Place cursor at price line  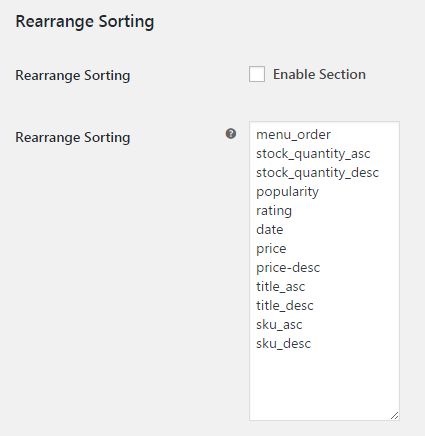tap(271, 249)
